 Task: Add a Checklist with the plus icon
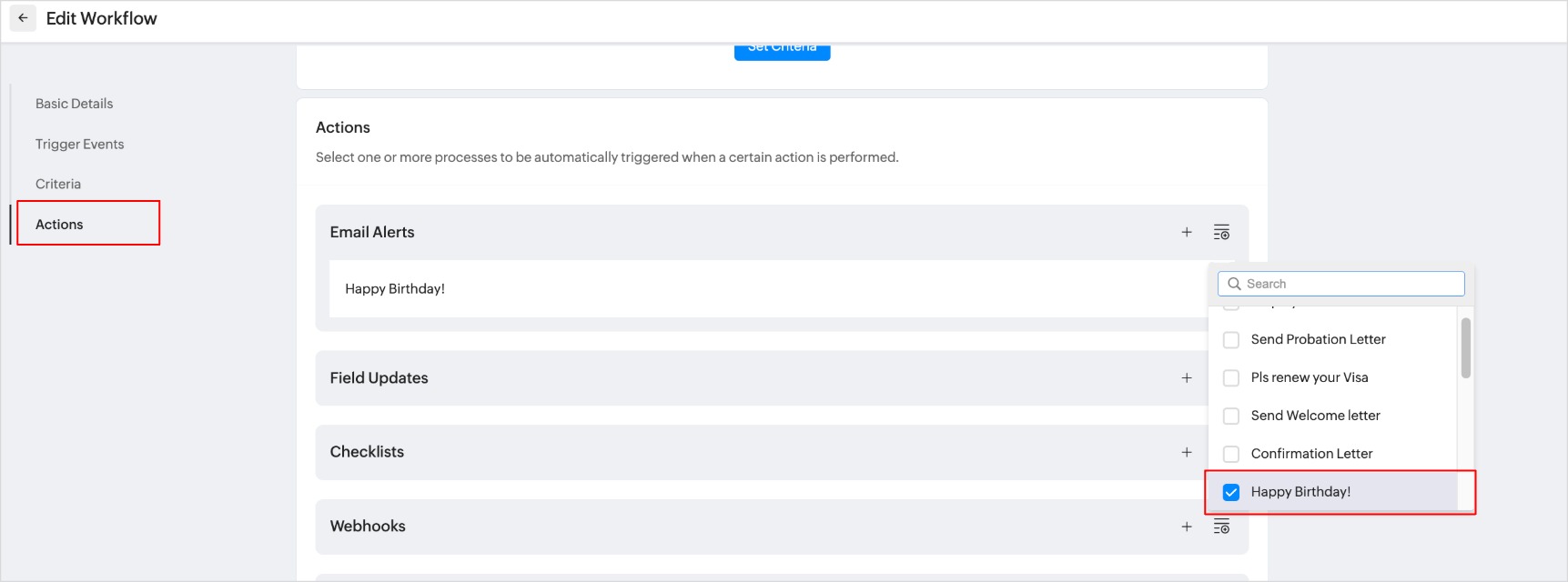pyautogui.click(x=1187, y=452)
